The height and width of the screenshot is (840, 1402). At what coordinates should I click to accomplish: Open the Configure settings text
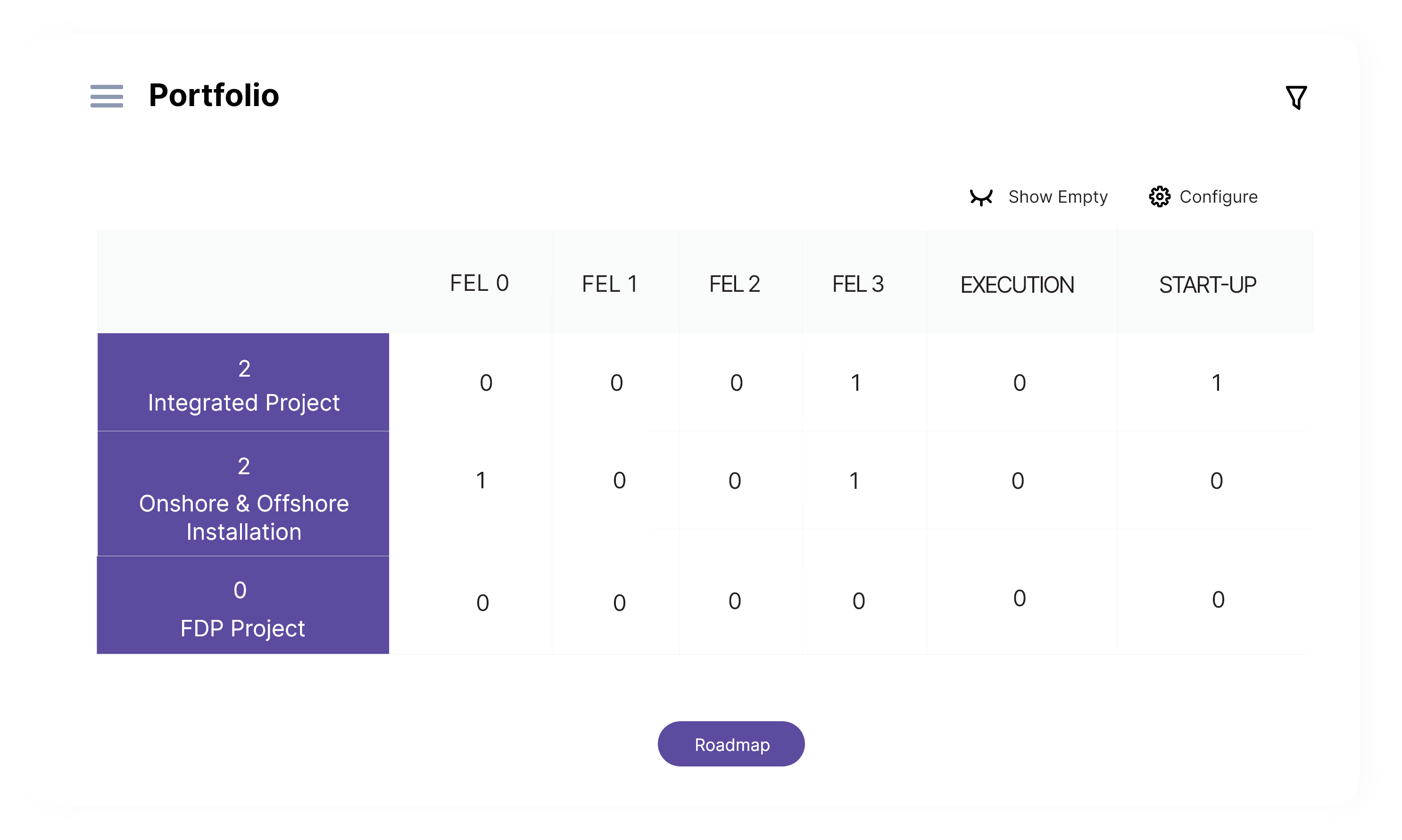click(x=1218, y=197)
